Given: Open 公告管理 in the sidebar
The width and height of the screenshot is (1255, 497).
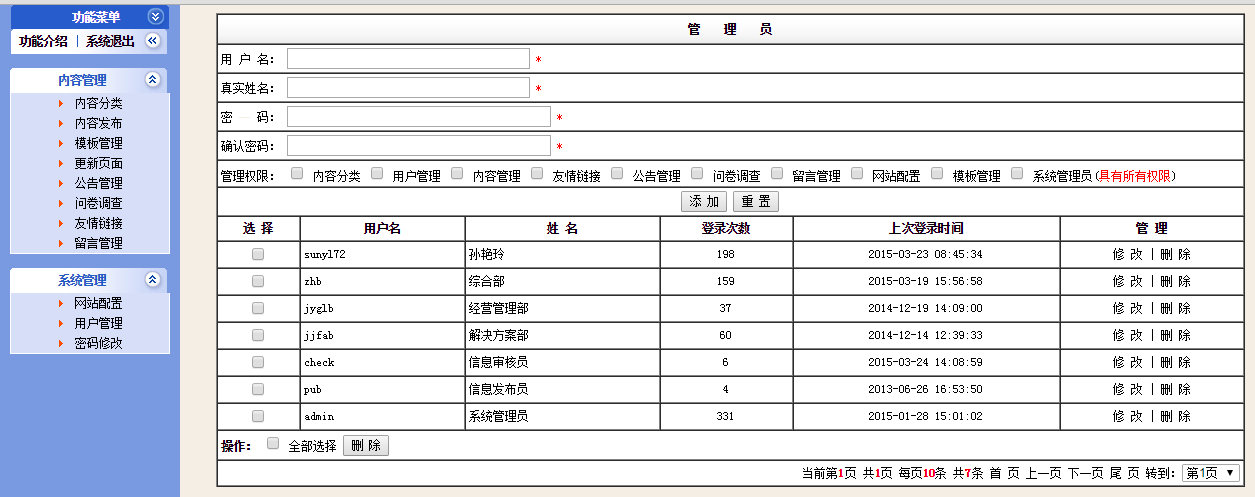Looking at the screenshot, I should pyautogui.click(x=99, y=183).
